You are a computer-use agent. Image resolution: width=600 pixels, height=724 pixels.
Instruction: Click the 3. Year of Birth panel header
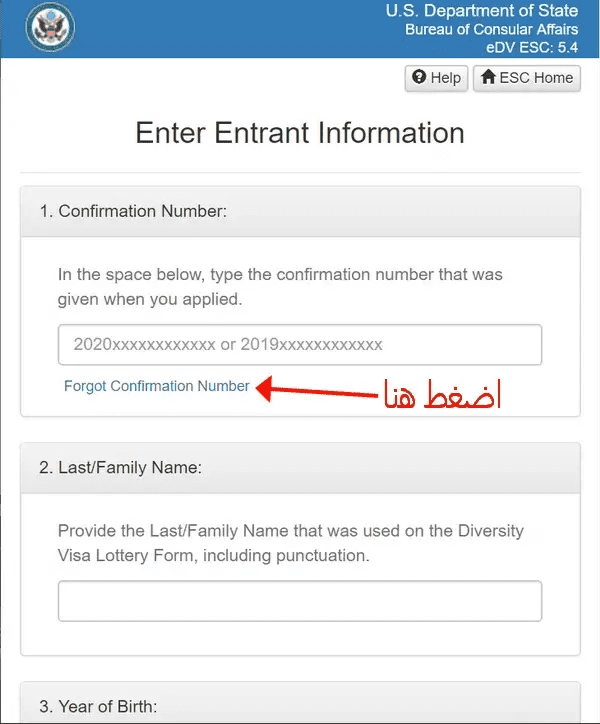(x=299, y=706)
